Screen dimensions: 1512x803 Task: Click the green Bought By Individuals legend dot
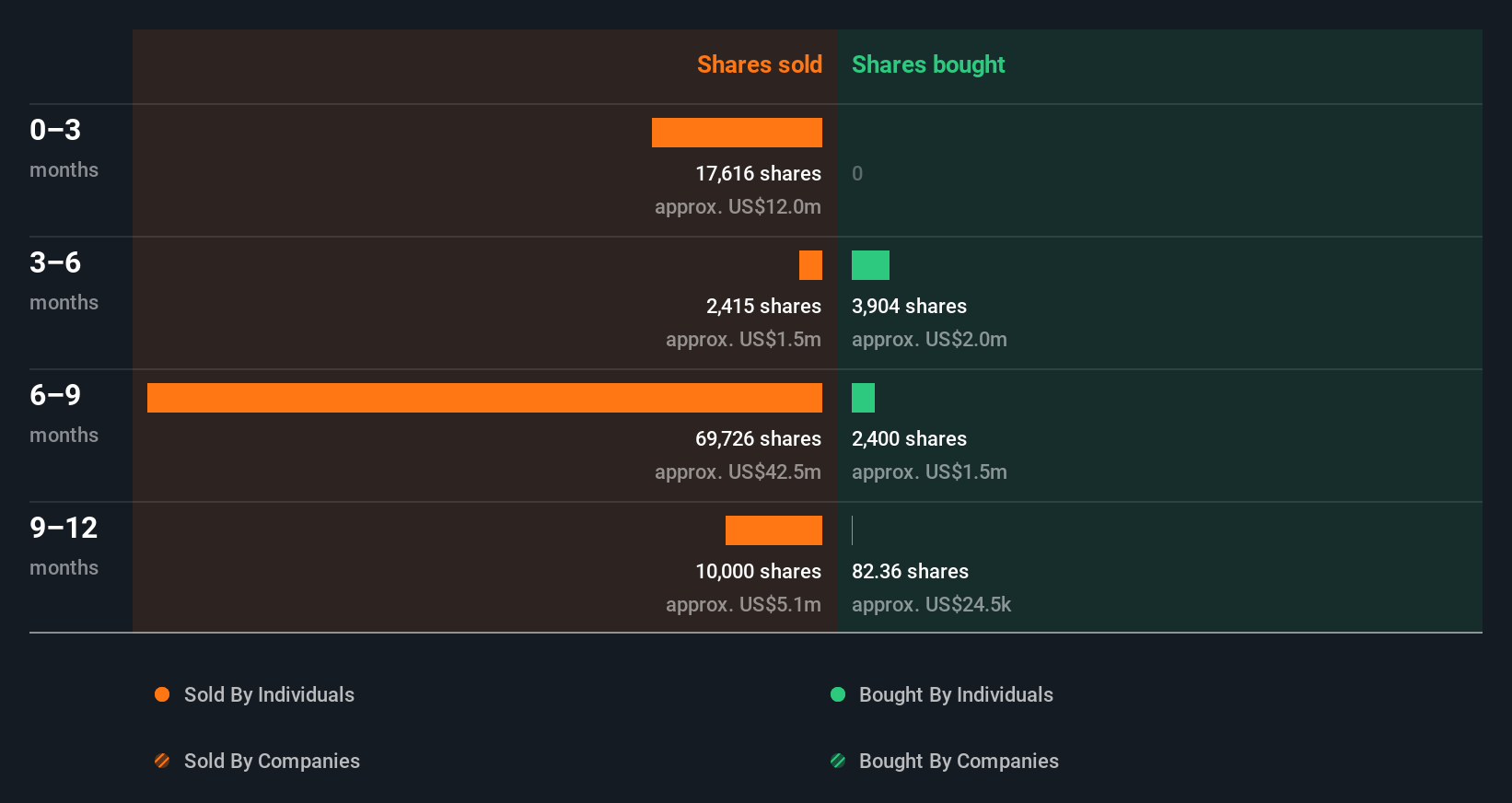(x=838, y=694)
